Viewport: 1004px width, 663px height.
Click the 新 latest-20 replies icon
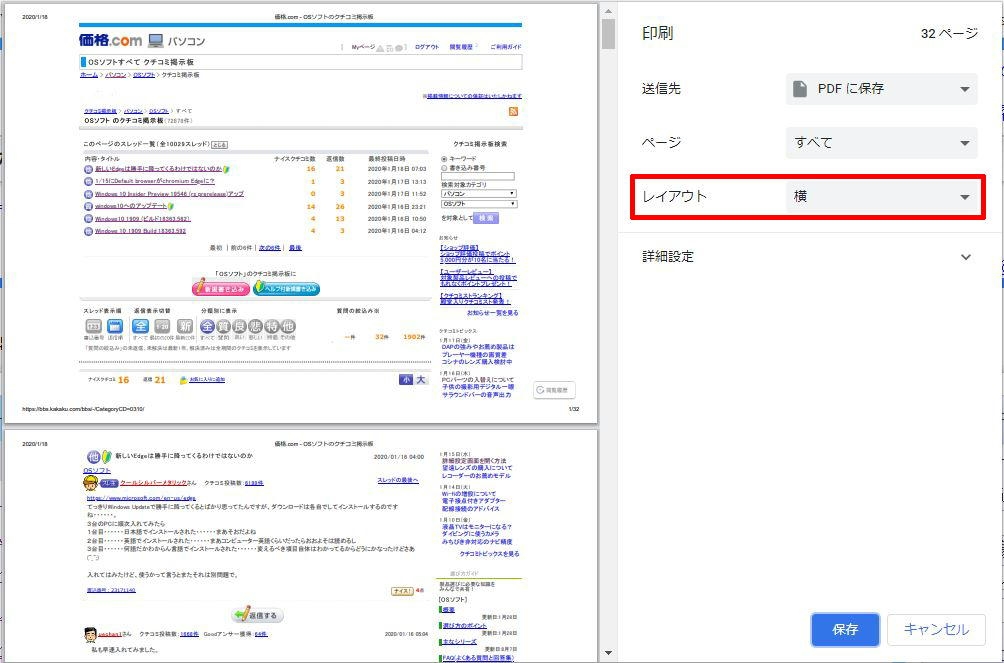click(184, 326)
